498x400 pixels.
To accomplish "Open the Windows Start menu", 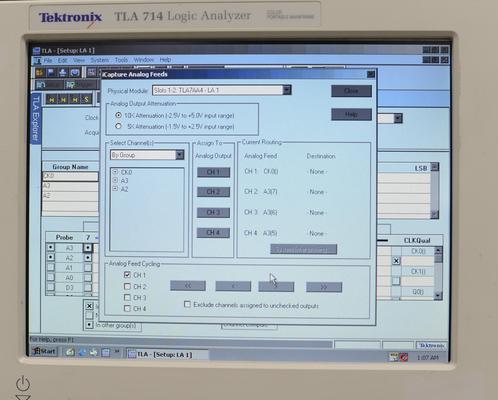I will point(45,351).
